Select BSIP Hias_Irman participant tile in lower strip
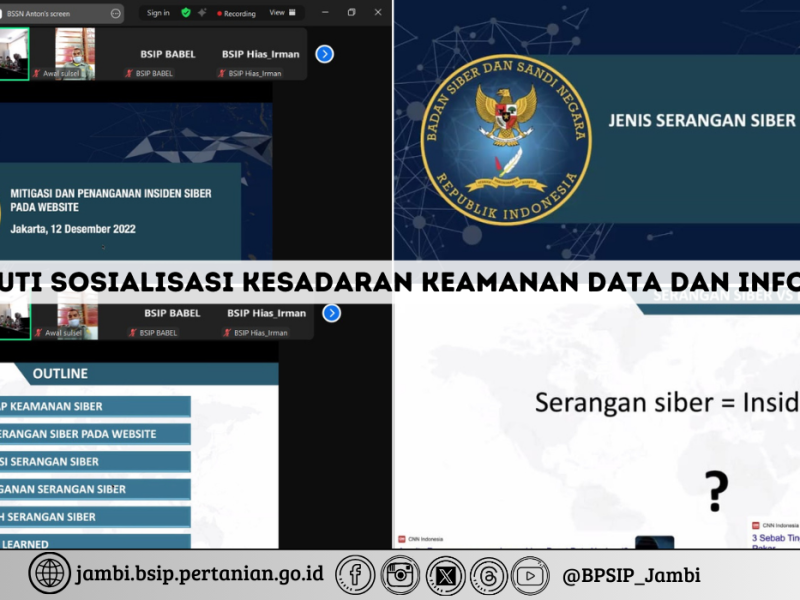 click(266, 322)
